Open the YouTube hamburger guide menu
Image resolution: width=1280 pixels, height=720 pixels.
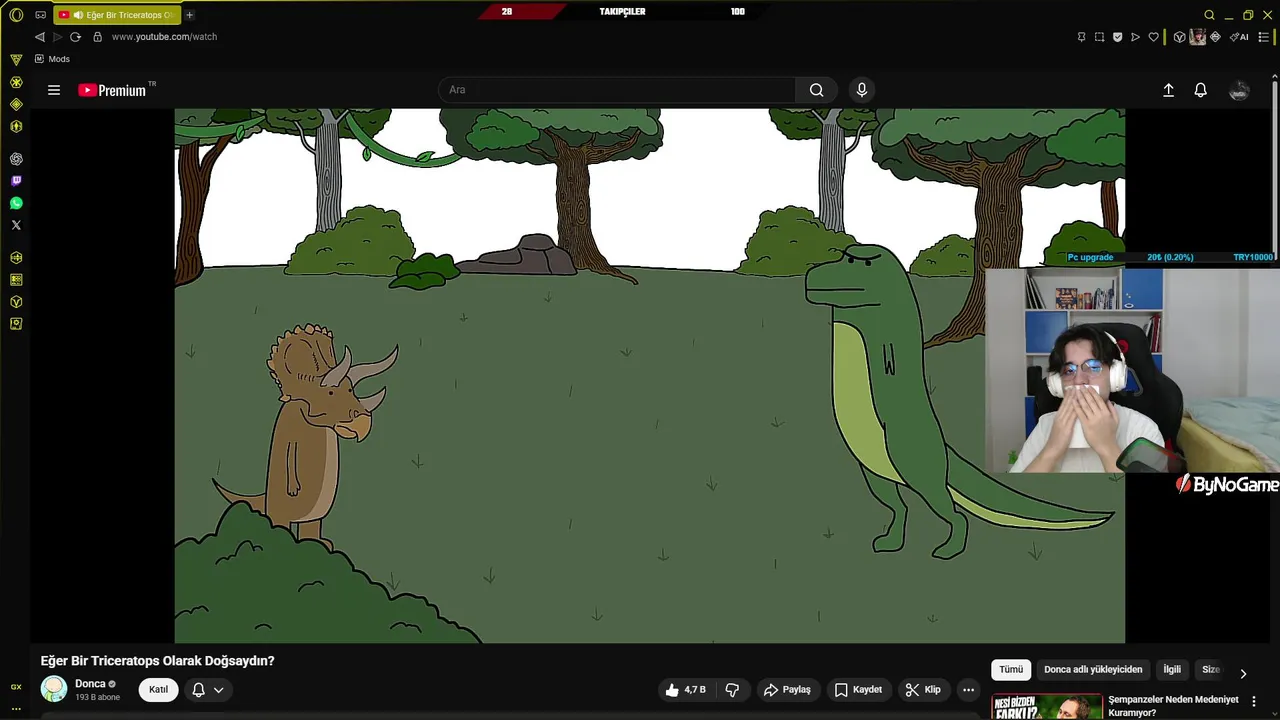pos(54,90)
